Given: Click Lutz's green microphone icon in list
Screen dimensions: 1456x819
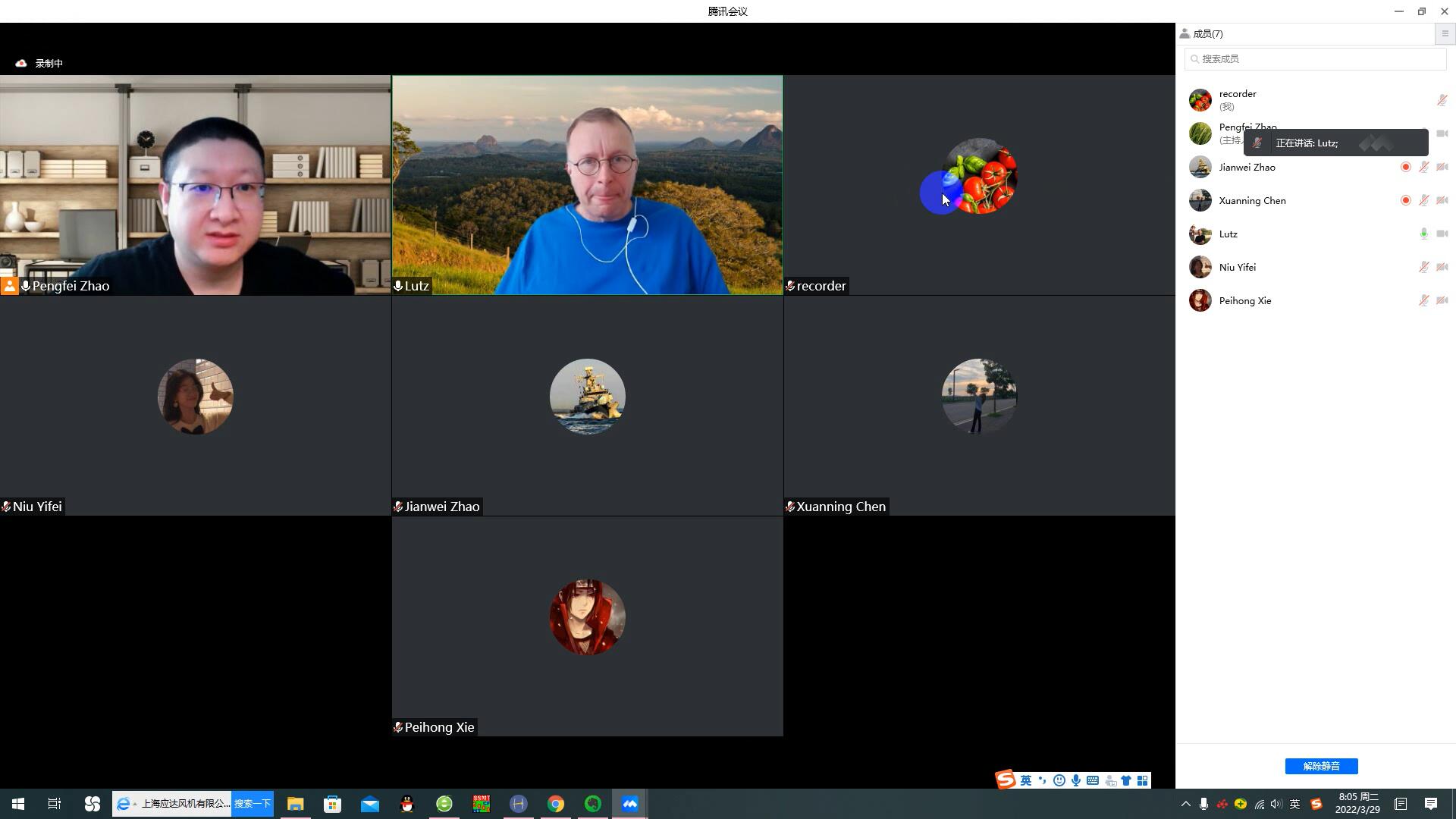Looking at the screenshot, I should pos(1423,234).
